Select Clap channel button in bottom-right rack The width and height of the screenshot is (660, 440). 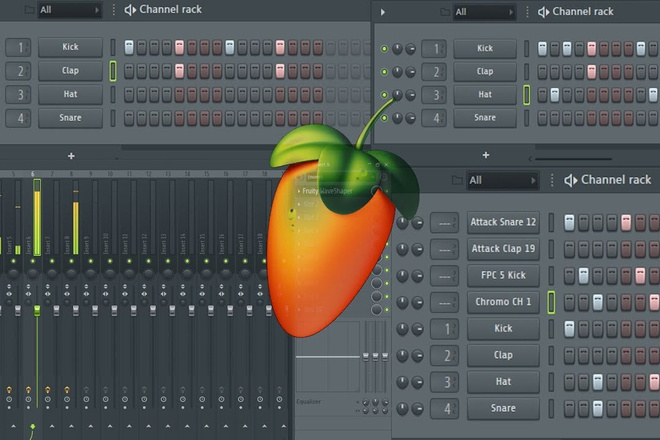[503, 355]
